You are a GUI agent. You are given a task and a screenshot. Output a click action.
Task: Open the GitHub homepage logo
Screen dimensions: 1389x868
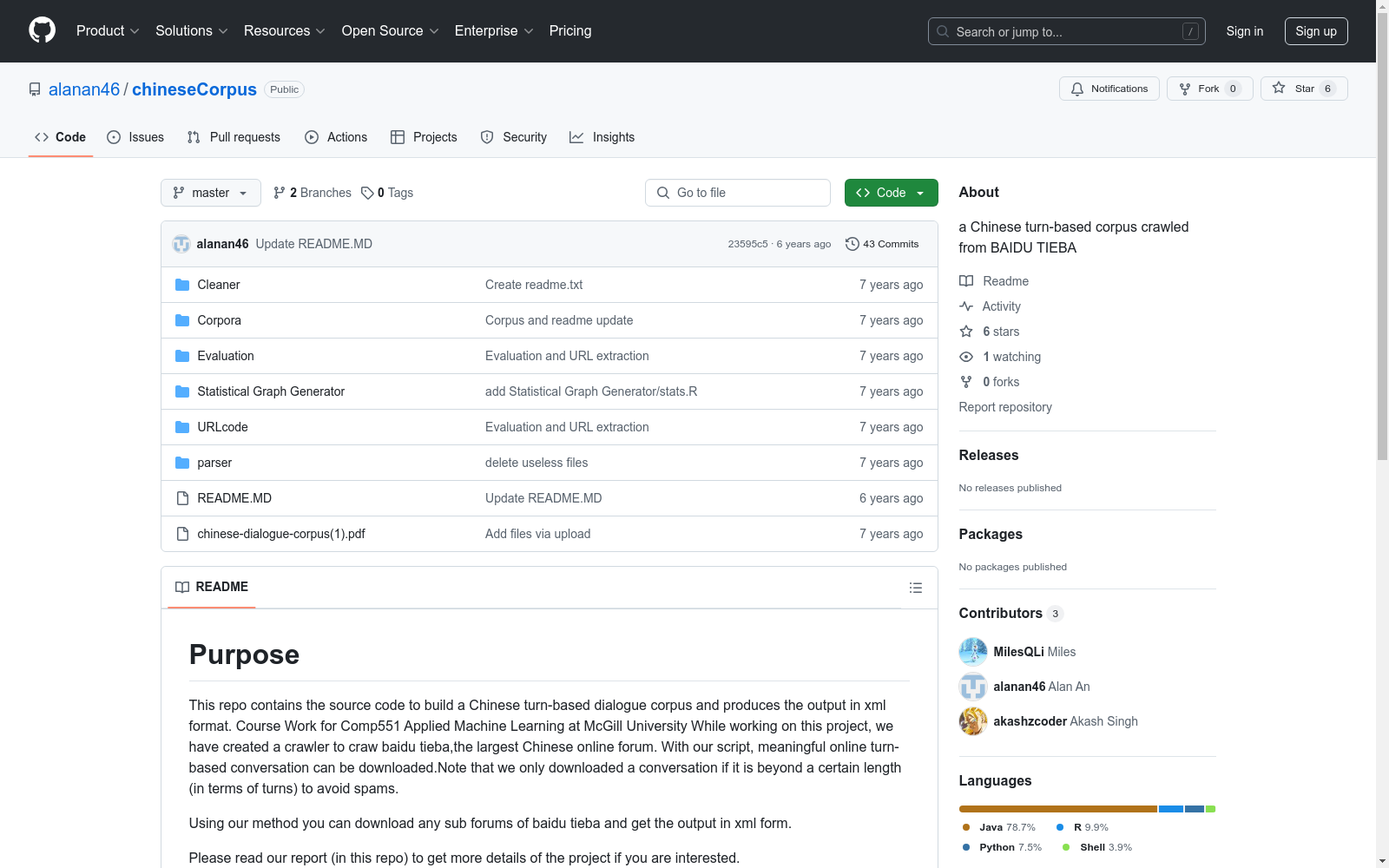(x=42, y=30)
